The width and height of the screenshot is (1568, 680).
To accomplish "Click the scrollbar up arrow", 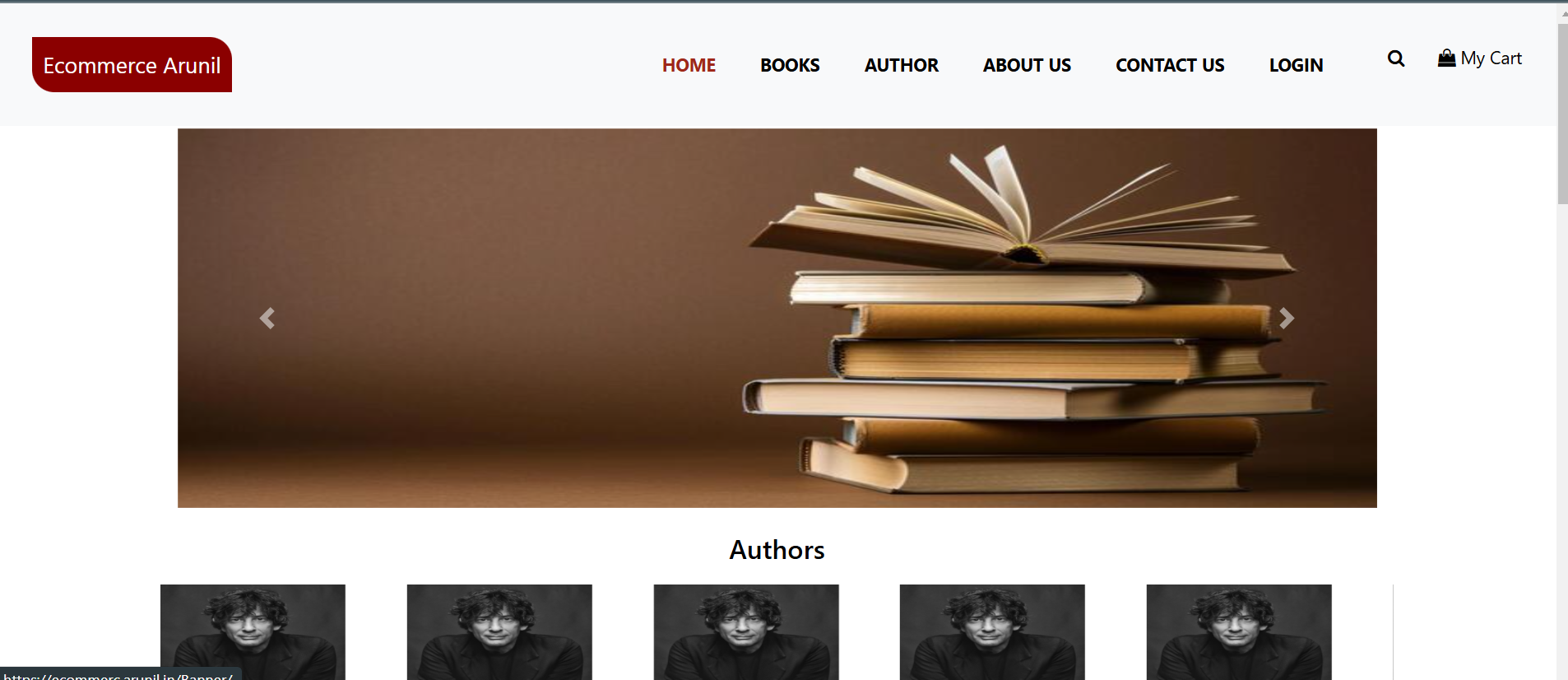I will click(1562, 12).
